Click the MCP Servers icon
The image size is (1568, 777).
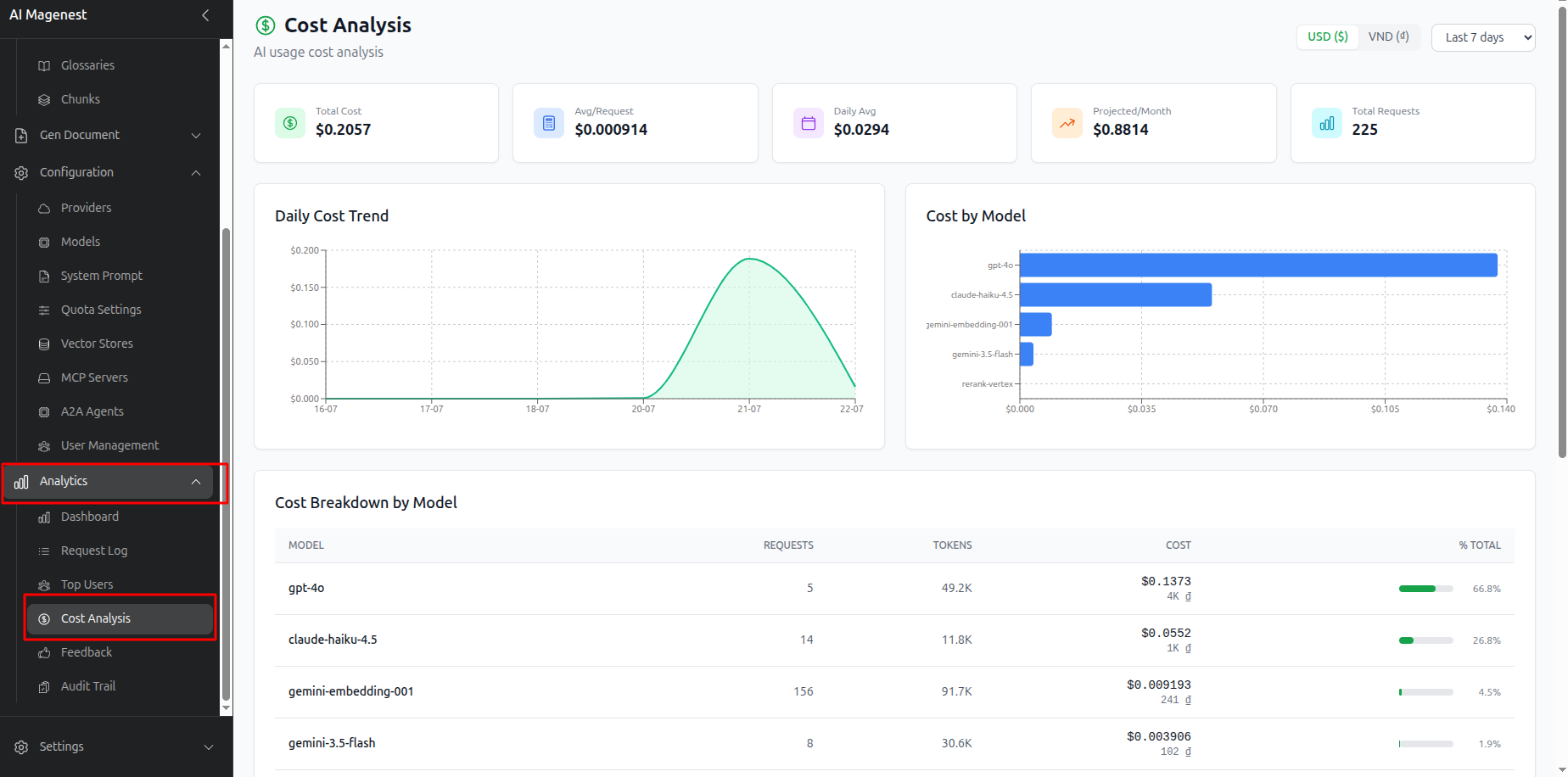pyautogui.click(x=44, y=377)
